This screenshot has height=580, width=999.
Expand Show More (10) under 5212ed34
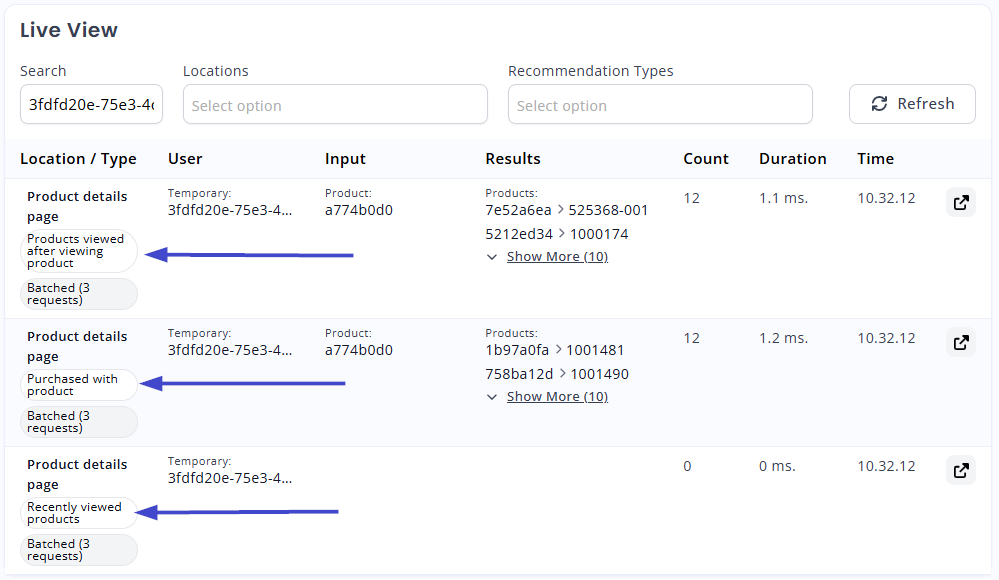point(557,256)
